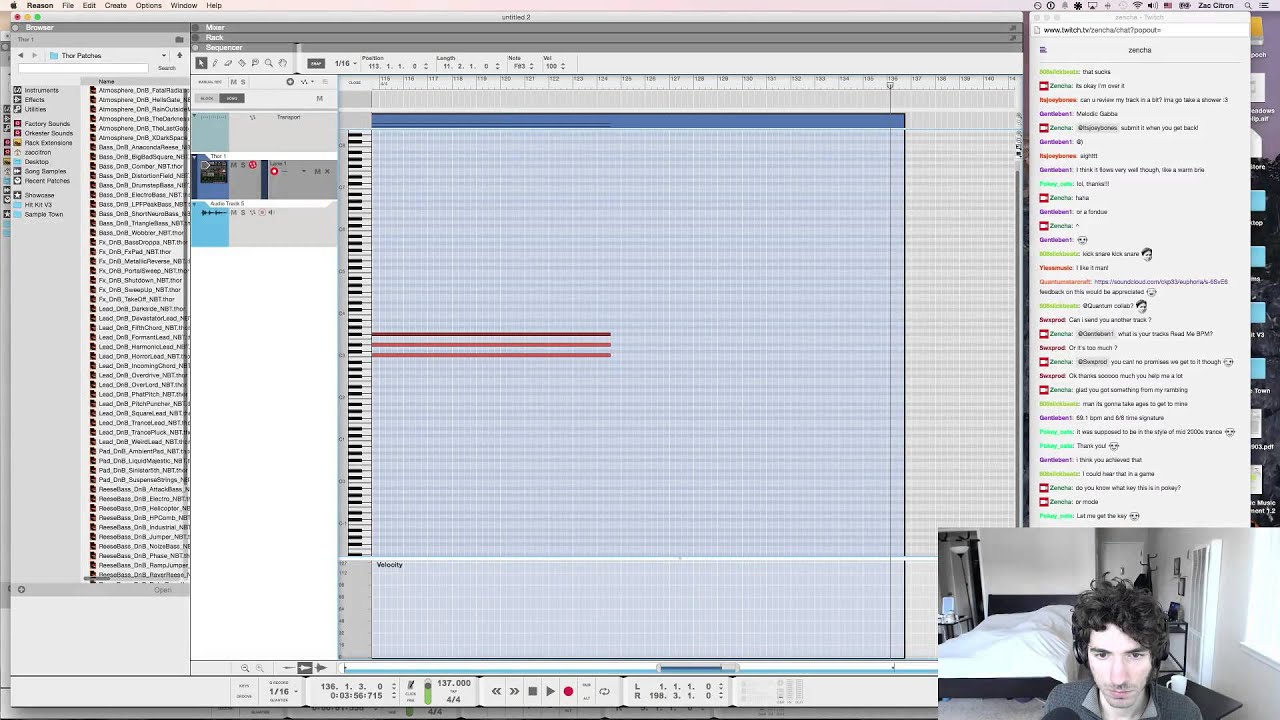Click the add track plus icon
Viewport: 1280px width, 720px height.
pyautogui.click(x=290, y=81)
